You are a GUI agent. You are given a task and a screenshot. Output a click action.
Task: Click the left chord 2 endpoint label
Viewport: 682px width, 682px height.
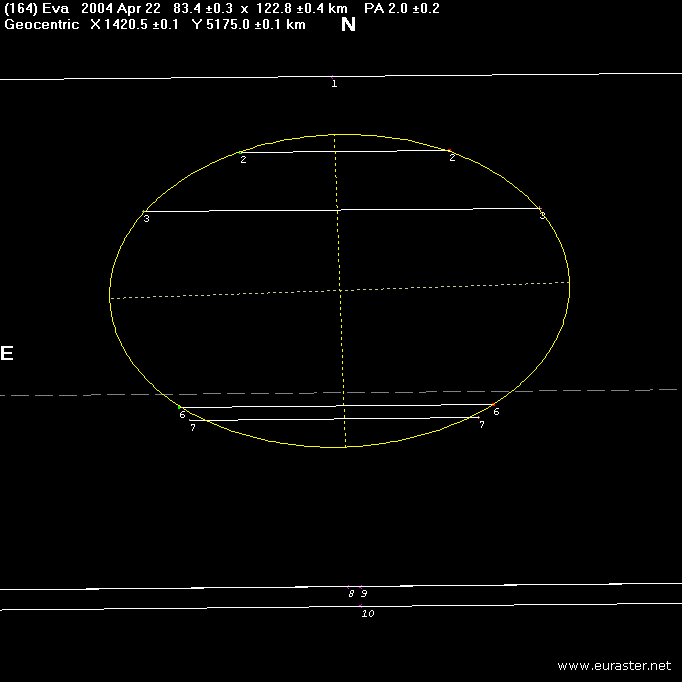[243, 159]
